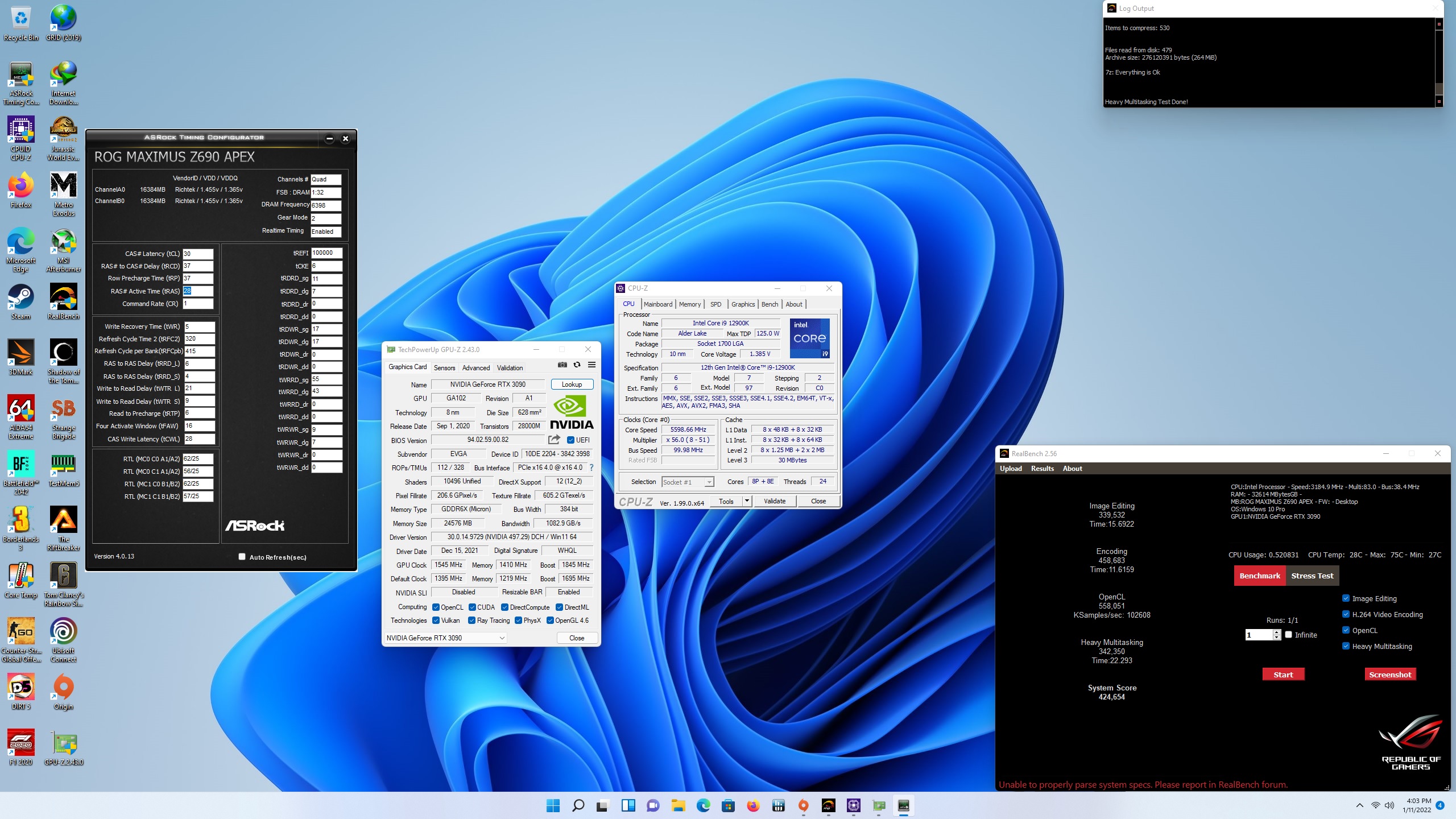This screenshot has width=1456, height=819.
Task: Click the BIOS share/export icon in GPU-Z
Action: point(554,440)
